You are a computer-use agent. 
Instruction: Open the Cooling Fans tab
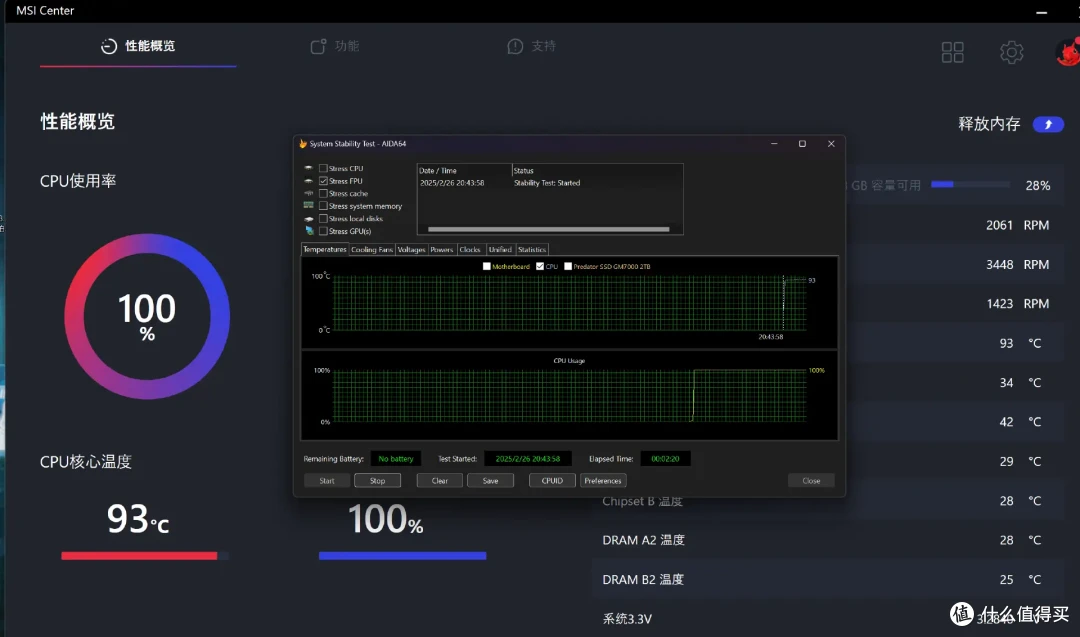point(372,249)
